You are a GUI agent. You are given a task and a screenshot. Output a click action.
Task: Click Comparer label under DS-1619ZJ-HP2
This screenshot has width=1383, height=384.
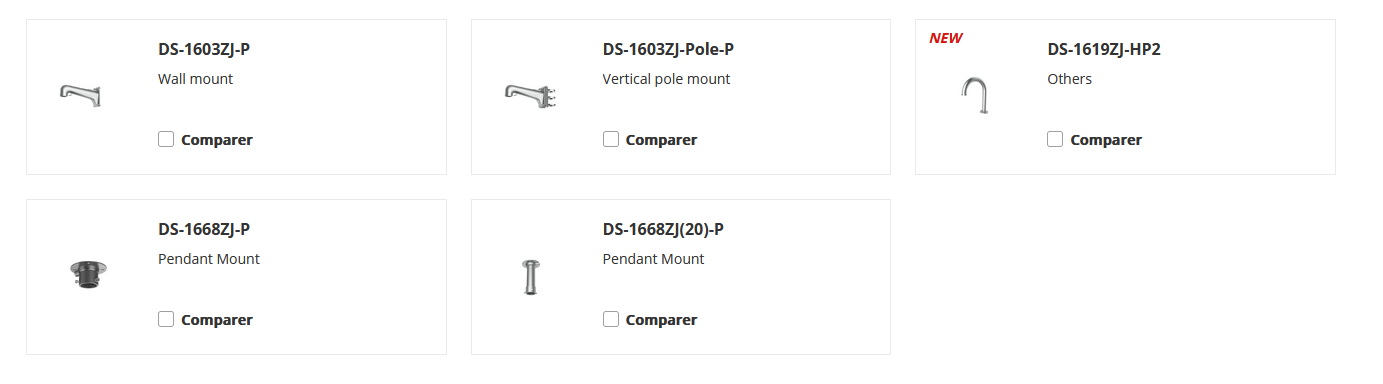click(1106, 140)
